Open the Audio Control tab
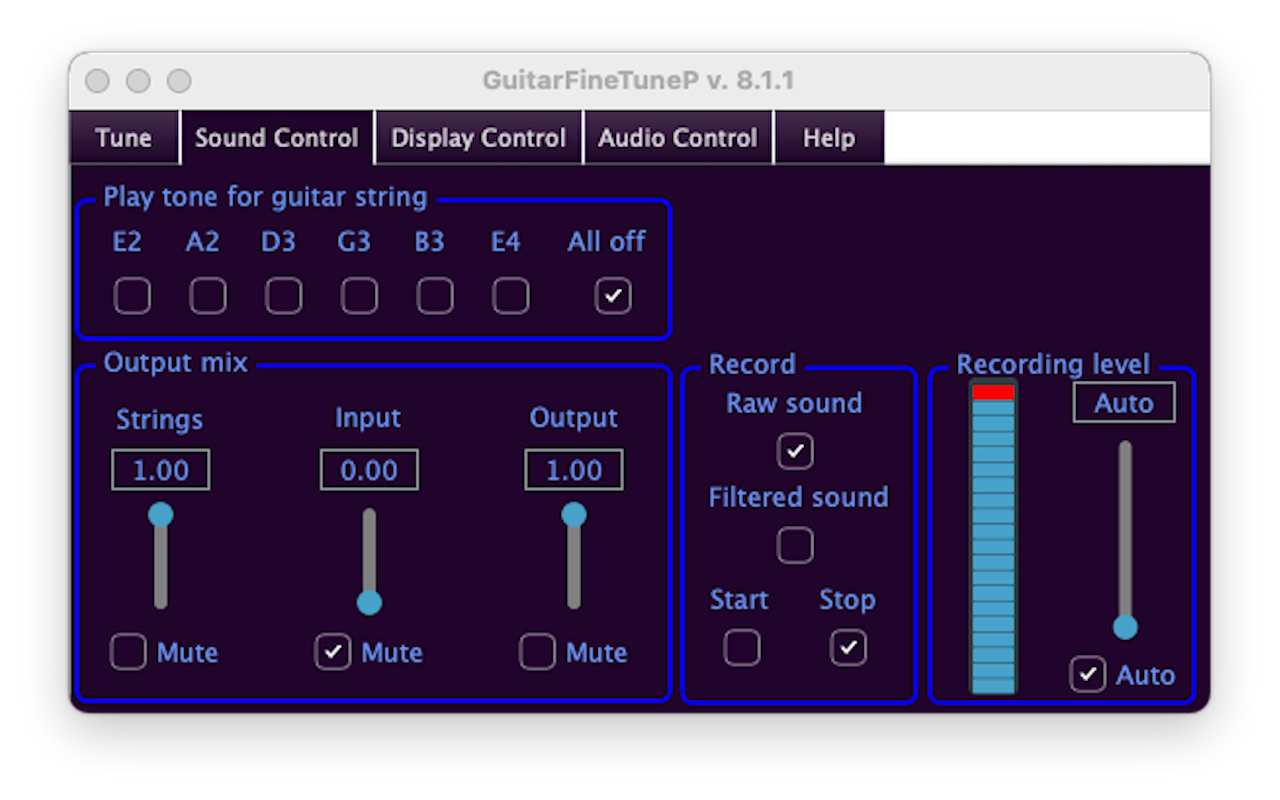 [x=678, y=138]
